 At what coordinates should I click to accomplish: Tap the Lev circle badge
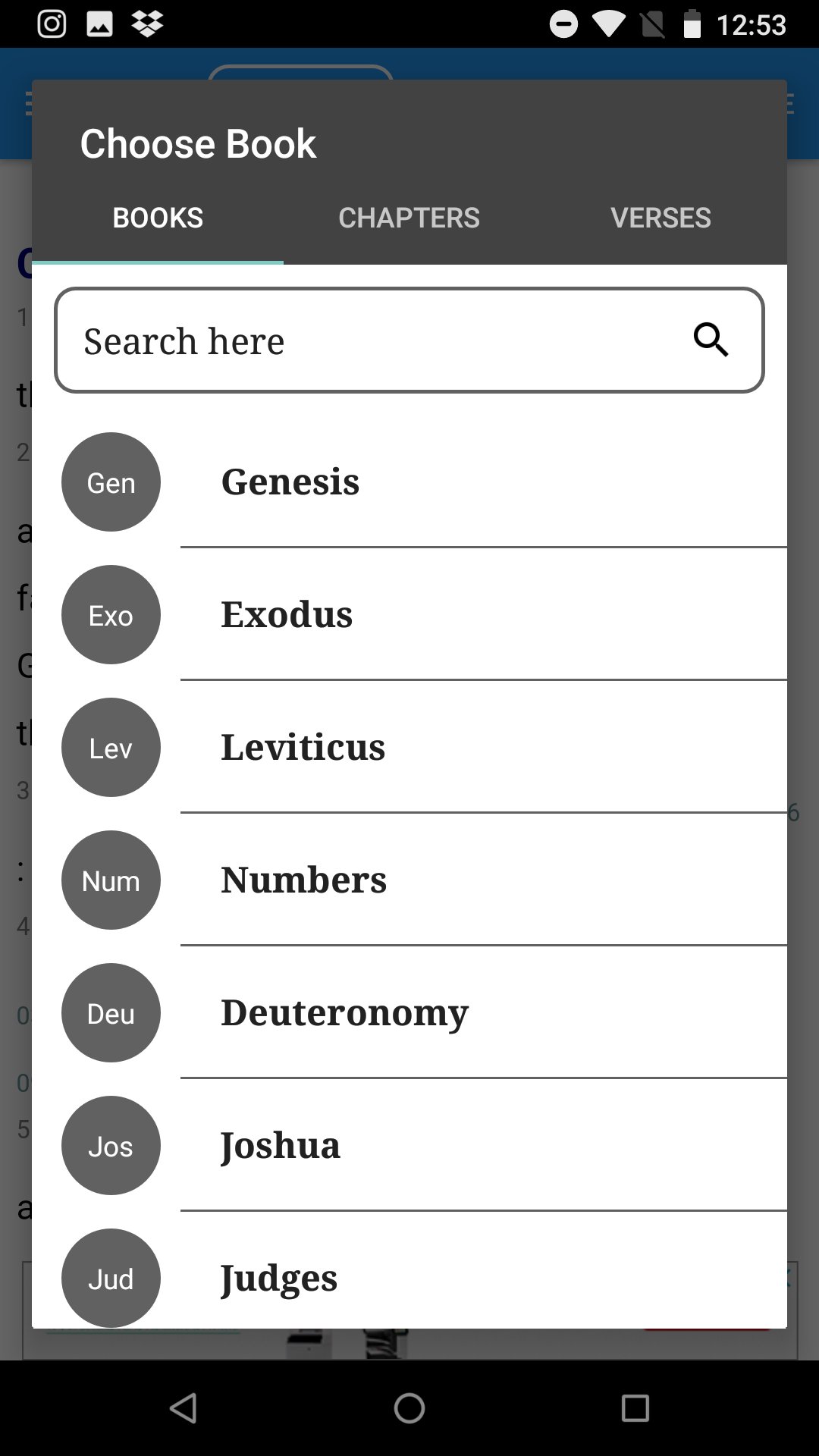click(x=111, y=748)
